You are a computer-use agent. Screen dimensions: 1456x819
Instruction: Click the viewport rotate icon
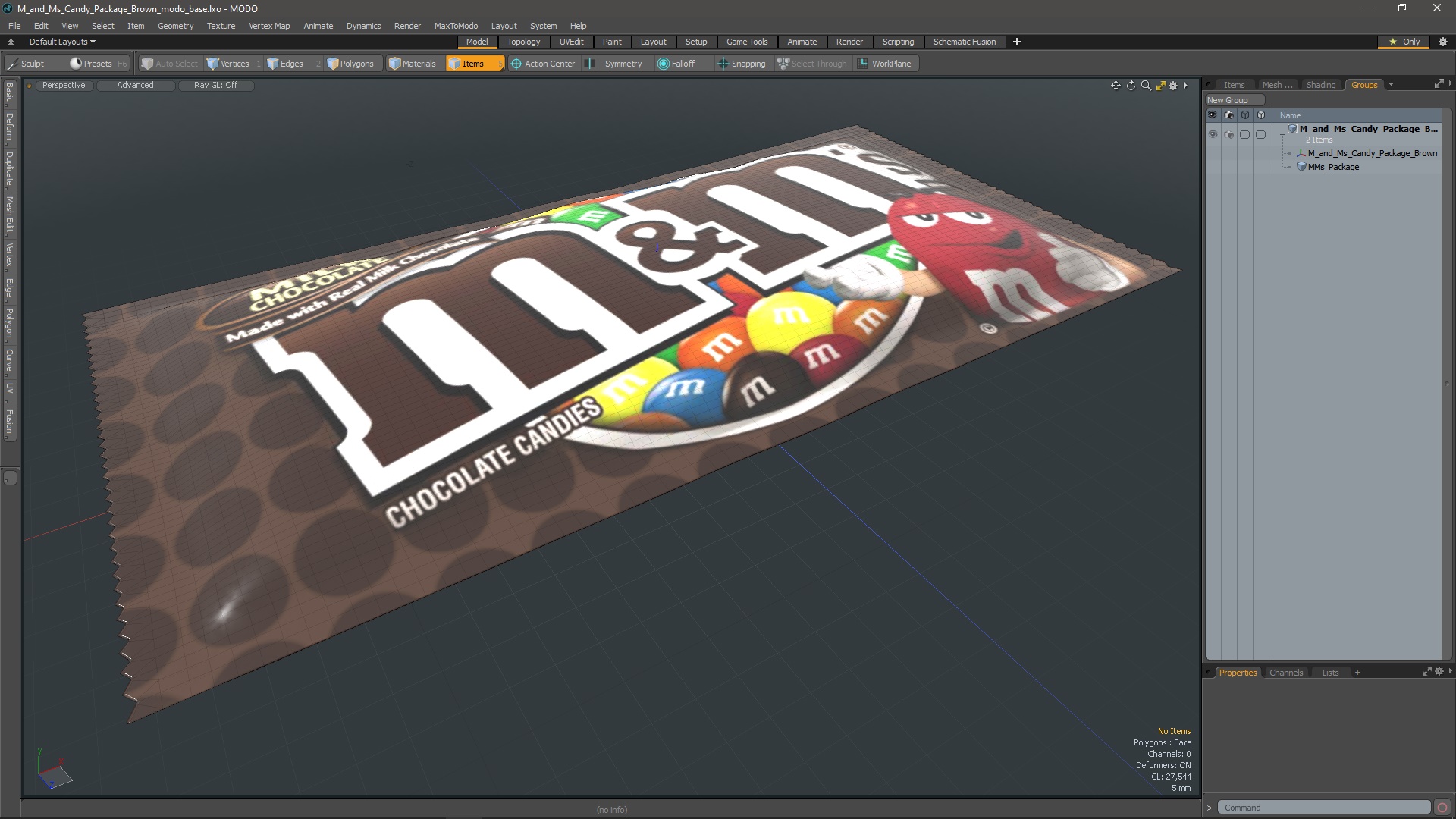[x=1131, y=86]
